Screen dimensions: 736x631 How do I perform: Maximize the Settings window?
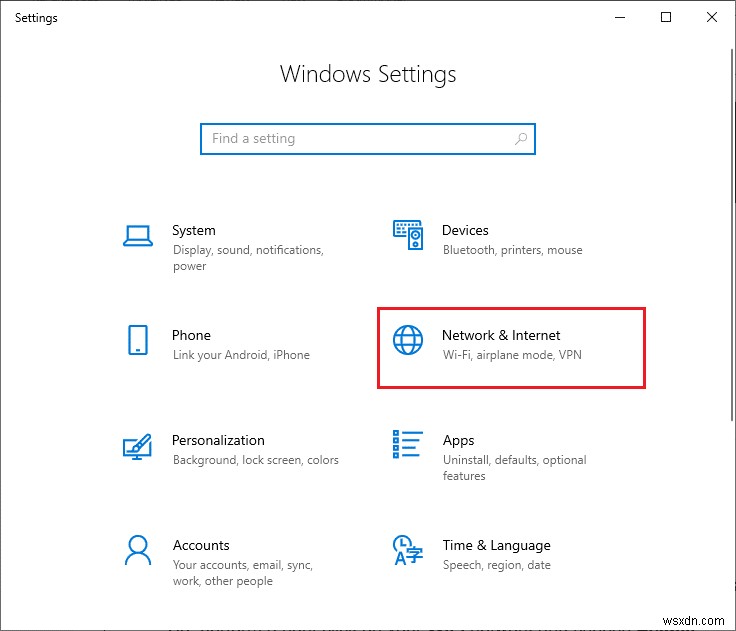click(666, 17)
